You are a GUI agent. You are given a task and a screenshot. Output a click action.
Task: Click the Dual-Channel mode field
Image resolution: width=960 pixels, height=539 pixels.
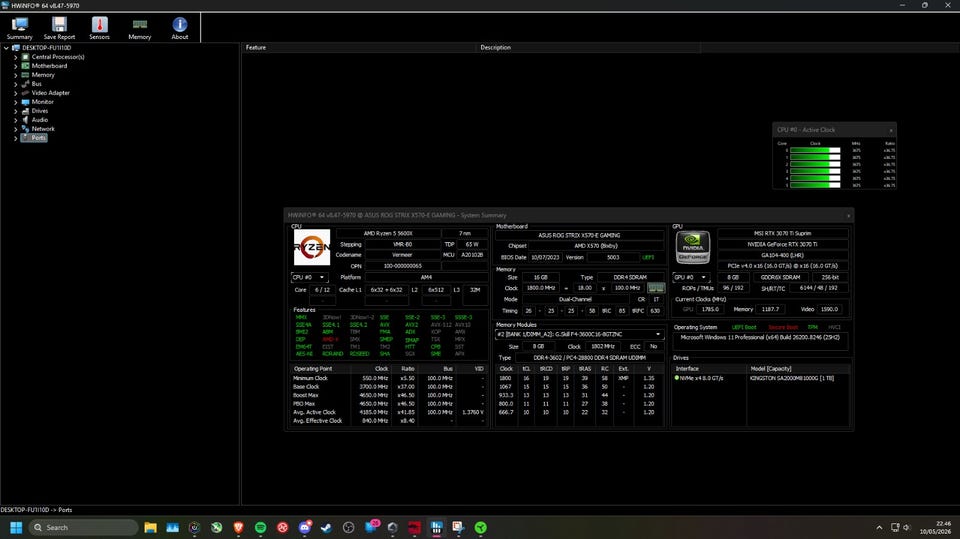(x=575, y=300)
